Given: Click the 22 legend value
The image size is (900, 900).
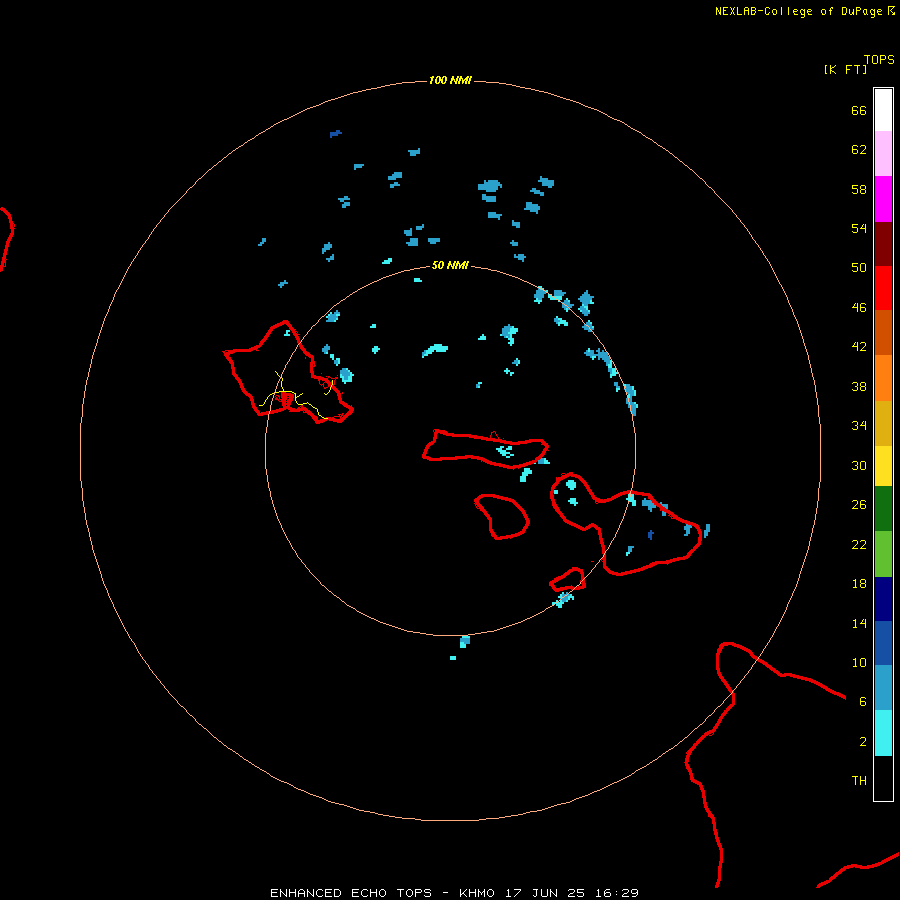Looking at the screenshot, I should [859, 544].
